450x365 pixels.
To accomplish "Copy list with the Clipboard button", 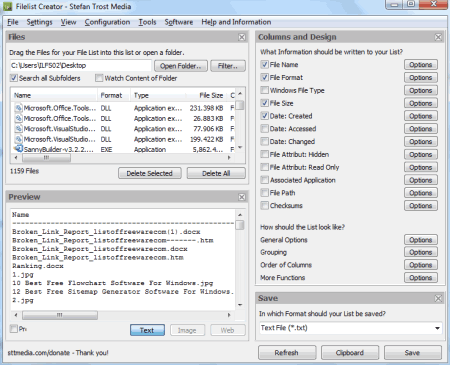I will pos(350,353).
